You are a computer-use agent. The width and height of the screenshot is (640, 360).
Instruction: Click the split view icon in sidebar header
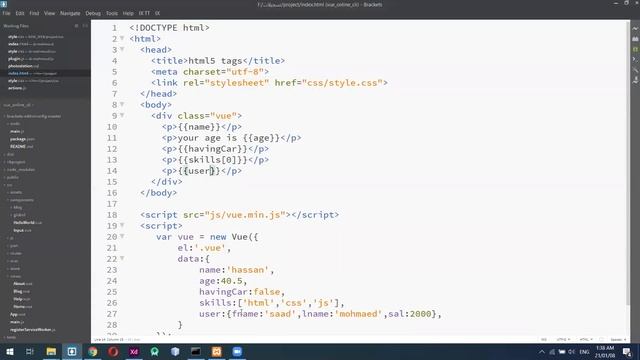tap(85, 26)
